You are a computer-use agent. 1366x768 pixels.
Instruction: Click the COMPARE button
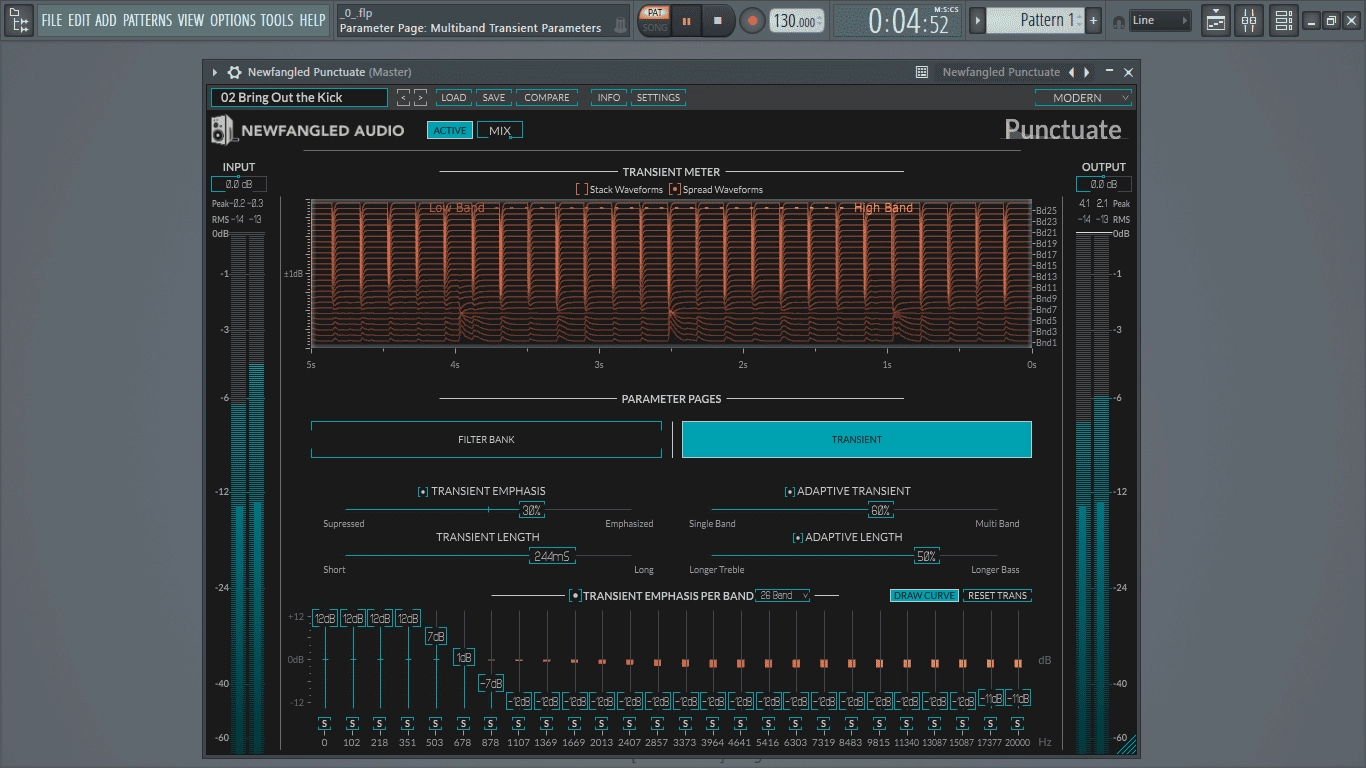point(547,97)
